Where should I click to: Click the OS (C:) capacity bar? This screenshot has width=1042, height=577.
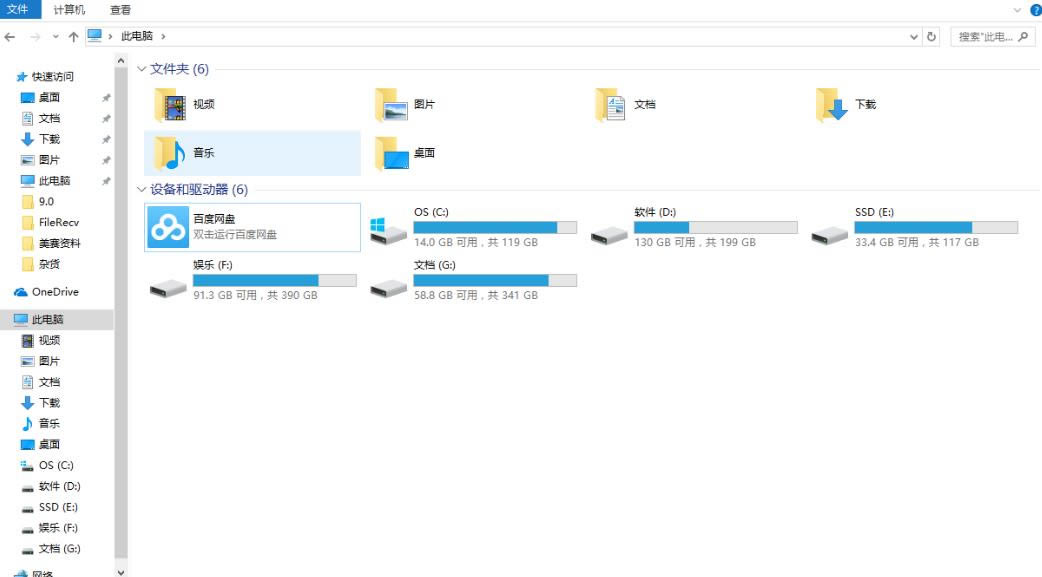[x=495, y=227]
